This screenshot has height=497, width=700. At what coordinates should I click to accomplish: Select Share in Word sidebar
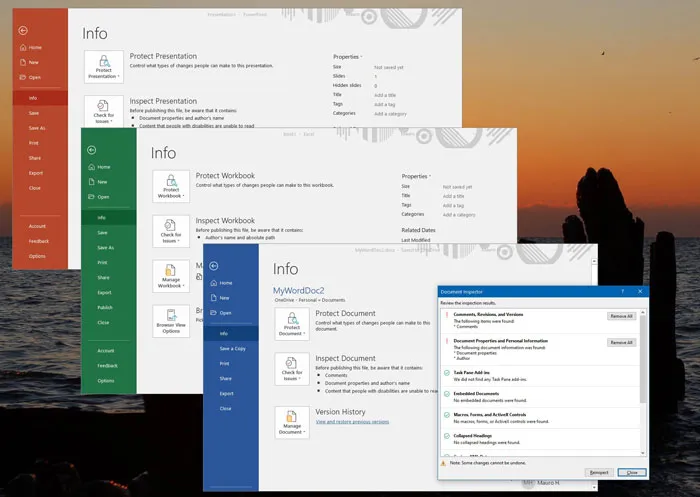tap(225, 379)
